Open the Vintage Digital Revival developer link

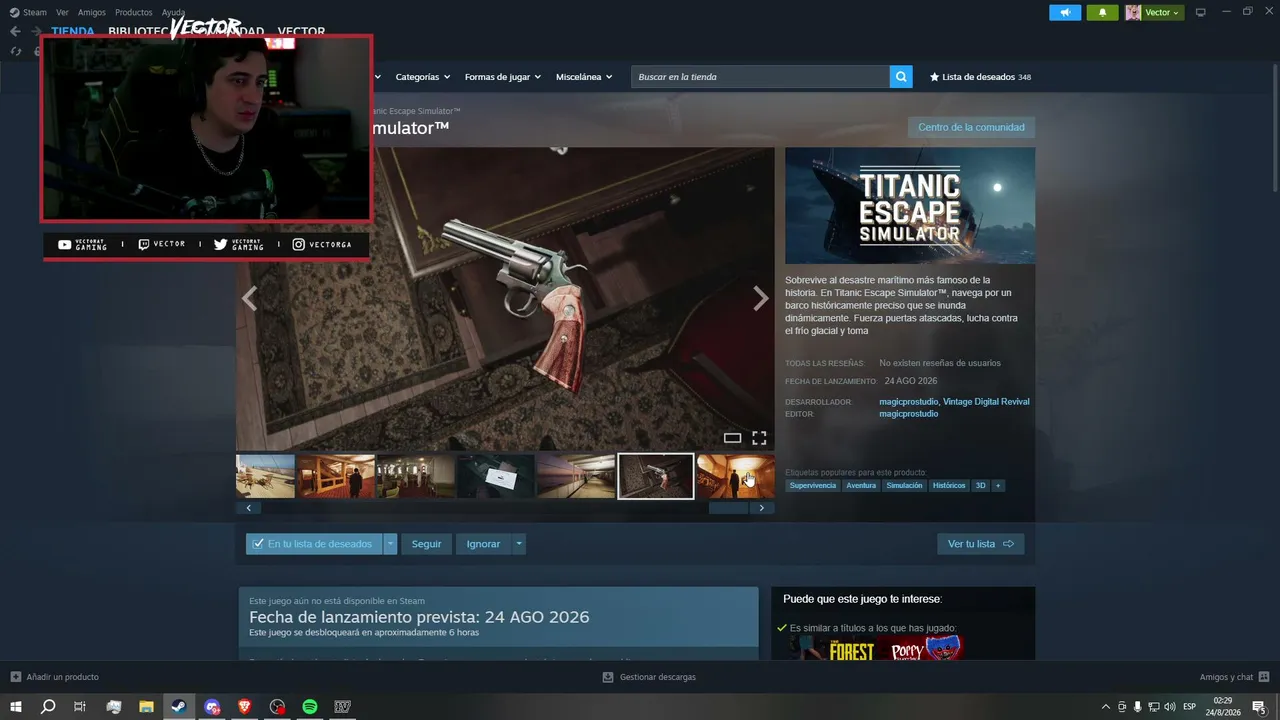point(986,402)
